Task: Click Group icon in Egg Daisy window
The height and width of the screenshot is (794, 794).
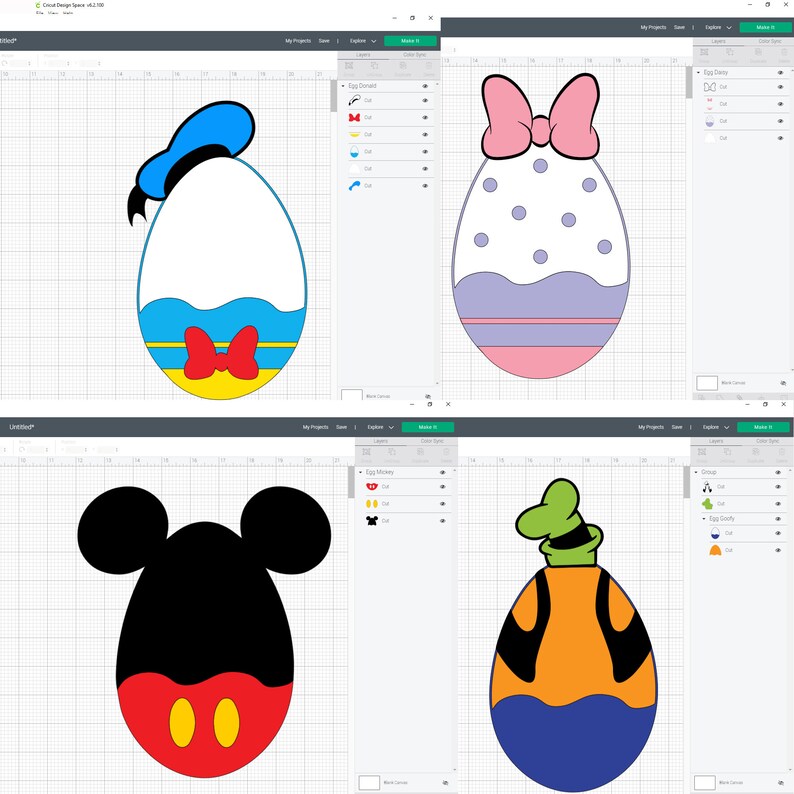Action: 704,53
